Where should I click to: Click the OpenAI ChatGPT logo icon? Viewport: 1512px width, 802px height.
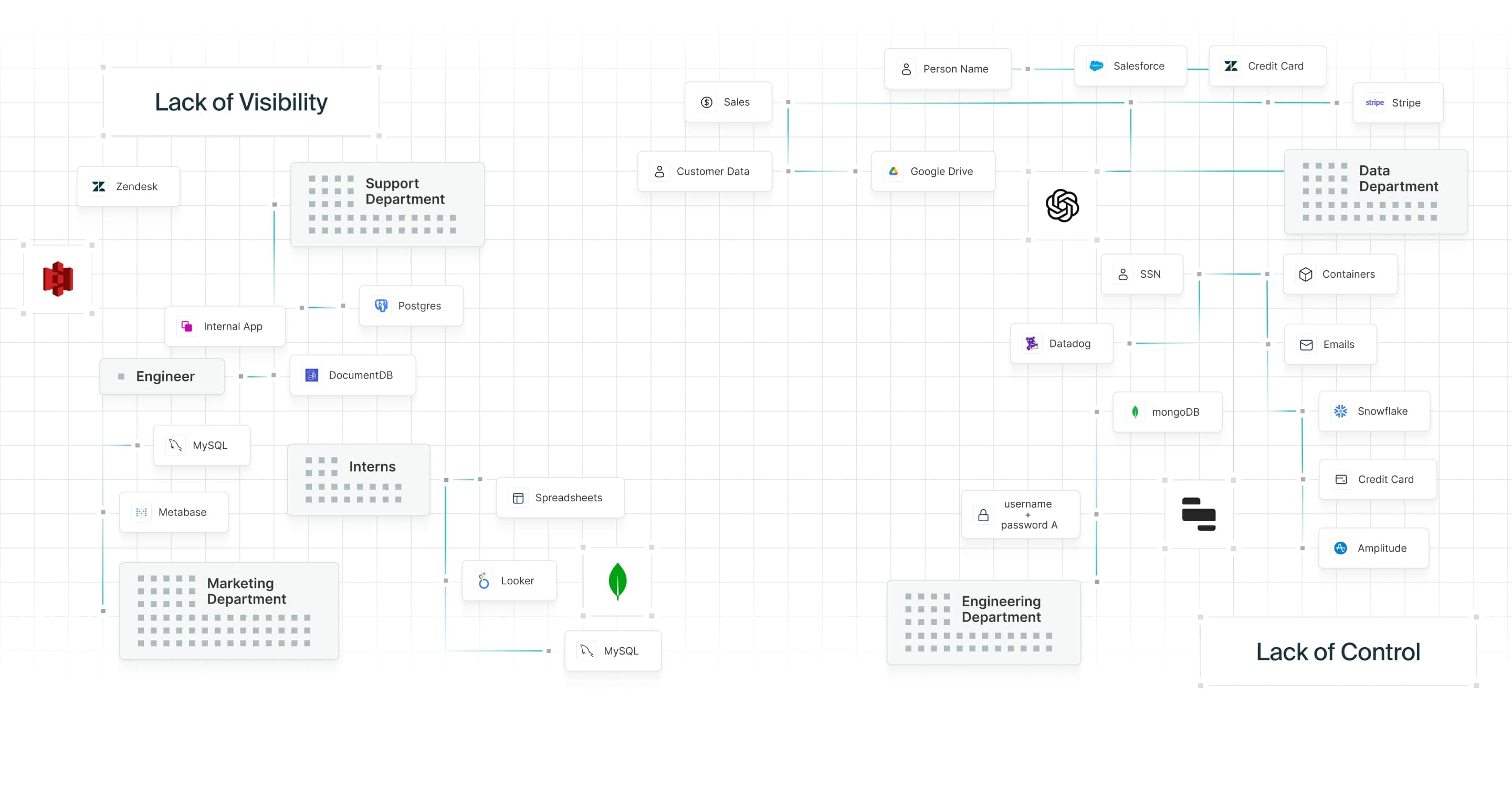(1062, 205)
